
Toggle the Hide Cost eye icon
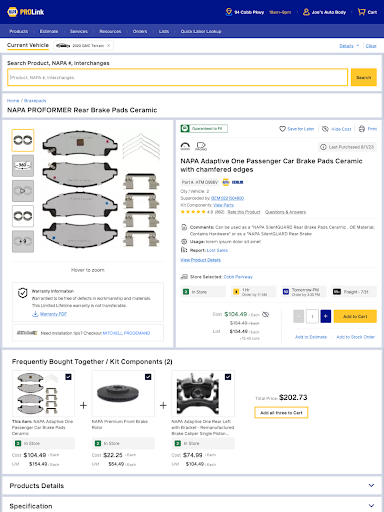(325, 129)
